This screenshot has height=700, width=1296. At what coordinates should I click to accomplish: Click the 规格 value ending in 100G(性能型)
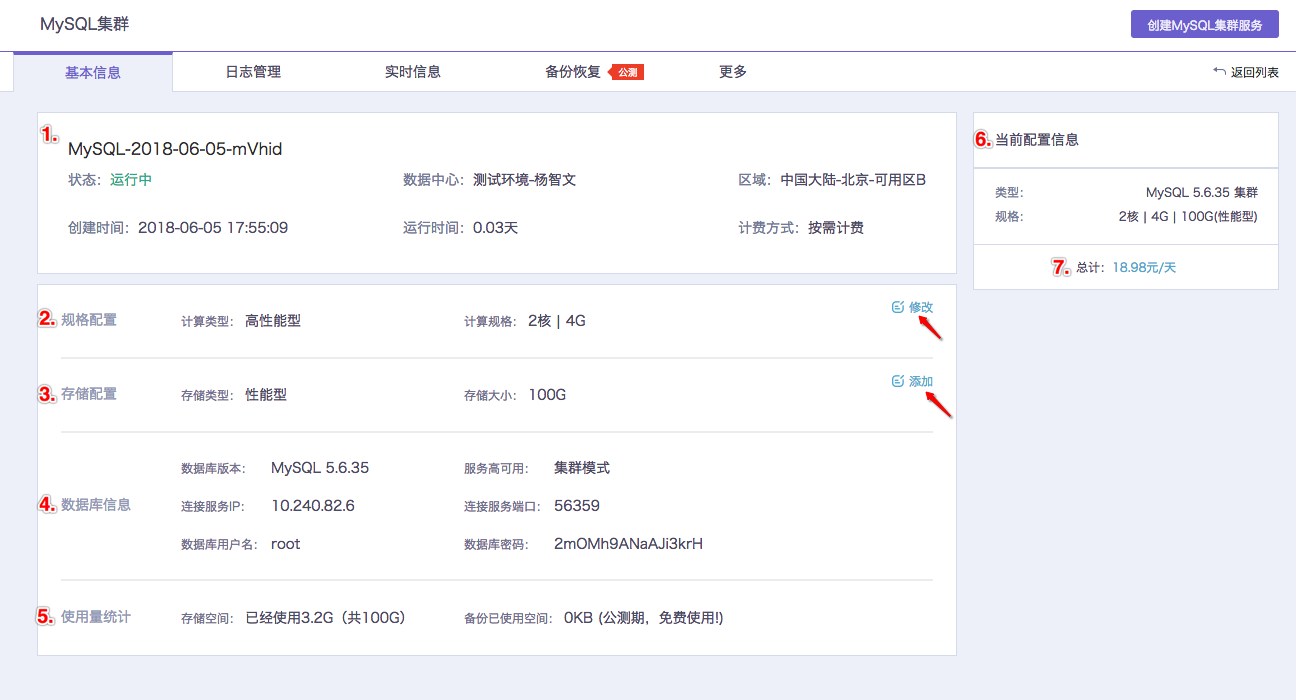point(1188,217)
